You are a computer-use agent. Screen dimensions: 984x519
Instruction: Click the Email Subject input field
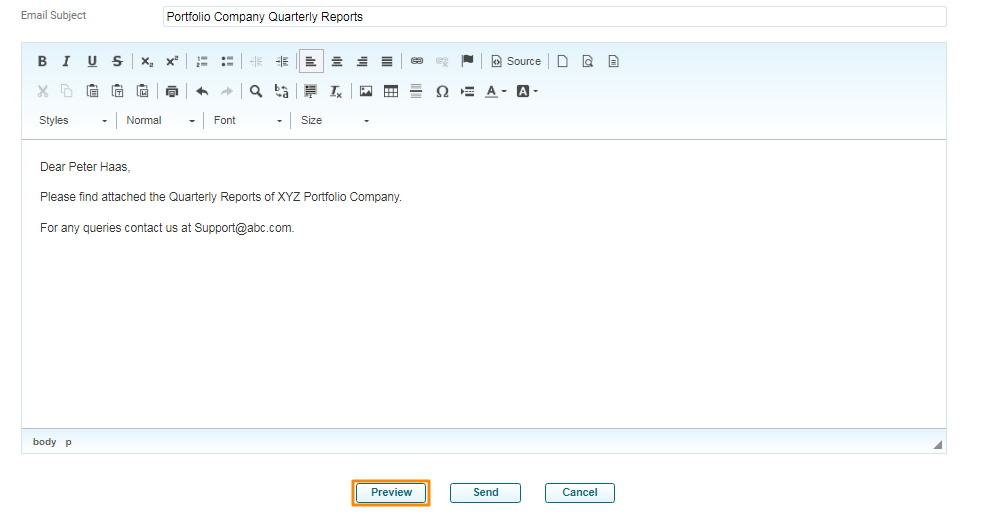(553, 17)
